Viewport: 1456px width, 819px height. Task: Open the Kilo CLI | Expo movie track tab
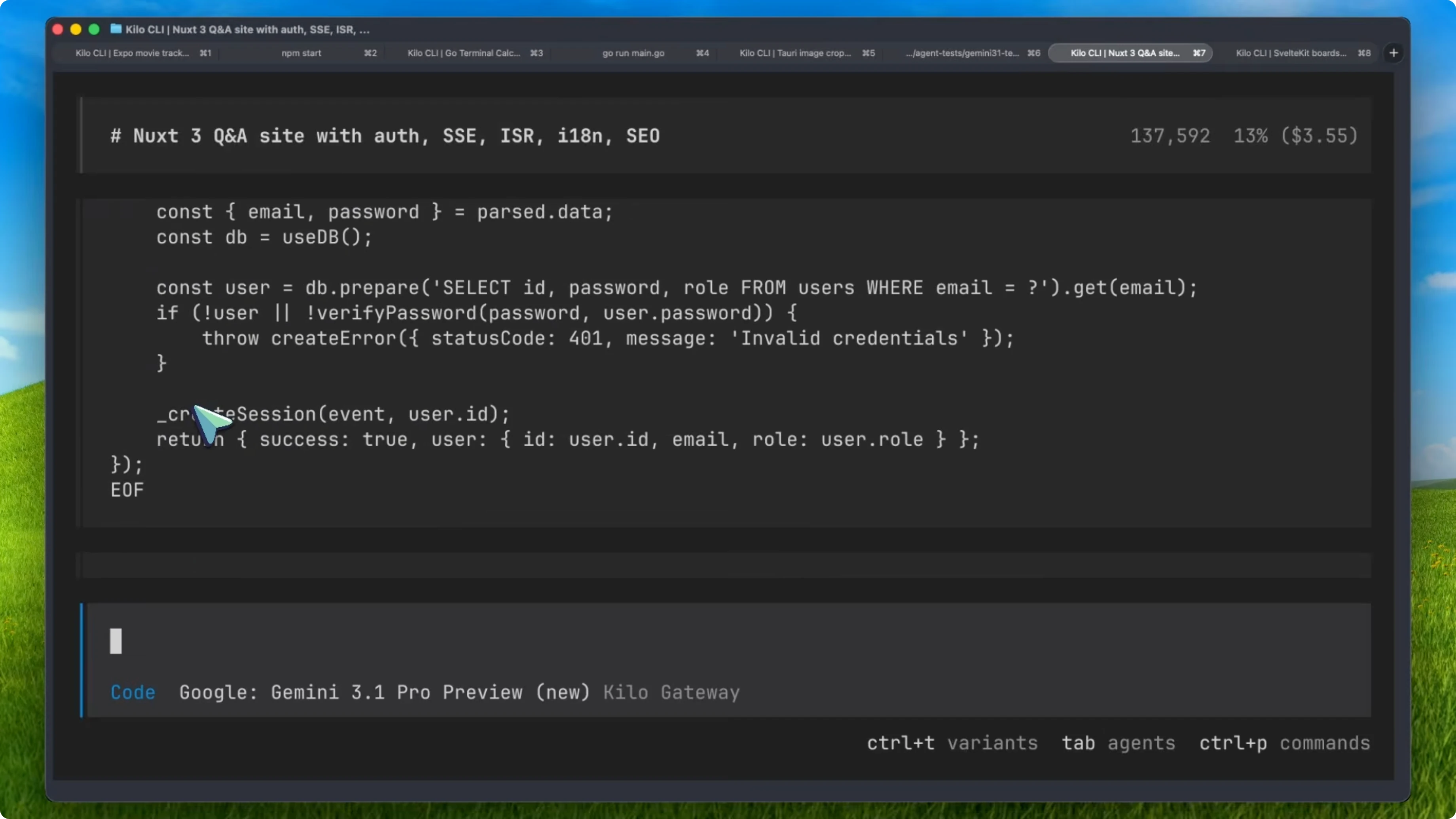pyautogui.click(x=133, y=53)
